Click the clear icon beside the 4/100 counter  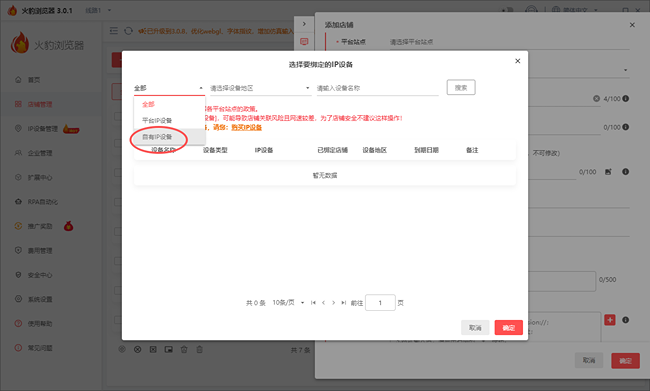597,99
